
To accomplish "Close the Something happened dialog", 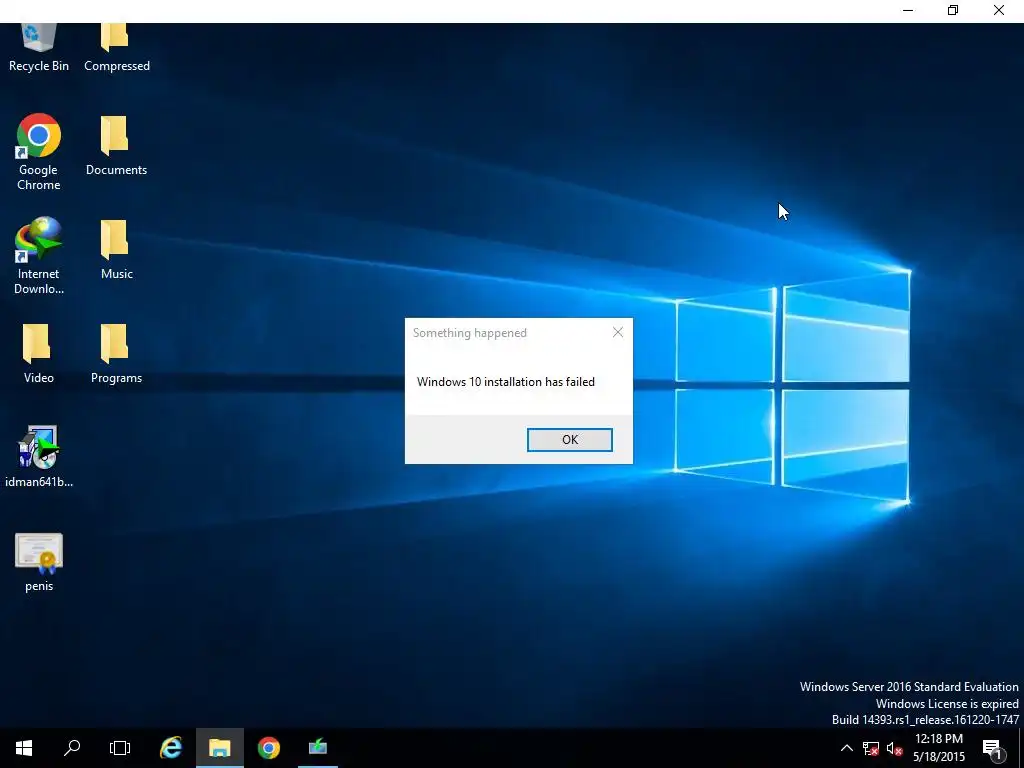I will pyautogui.click(x=618, y=332).
